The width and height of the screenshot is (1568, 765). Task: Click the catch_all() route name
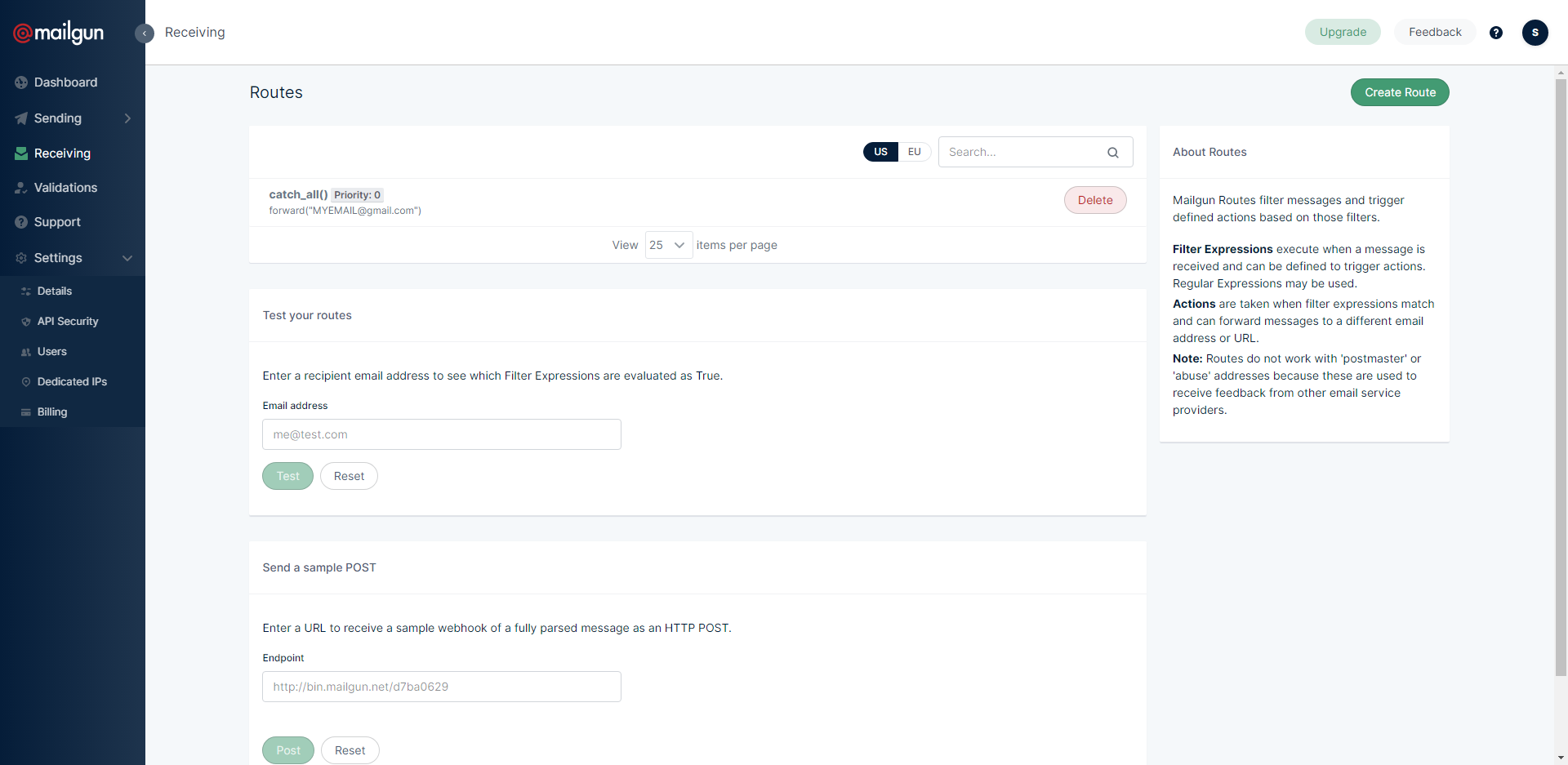point(298,194)
